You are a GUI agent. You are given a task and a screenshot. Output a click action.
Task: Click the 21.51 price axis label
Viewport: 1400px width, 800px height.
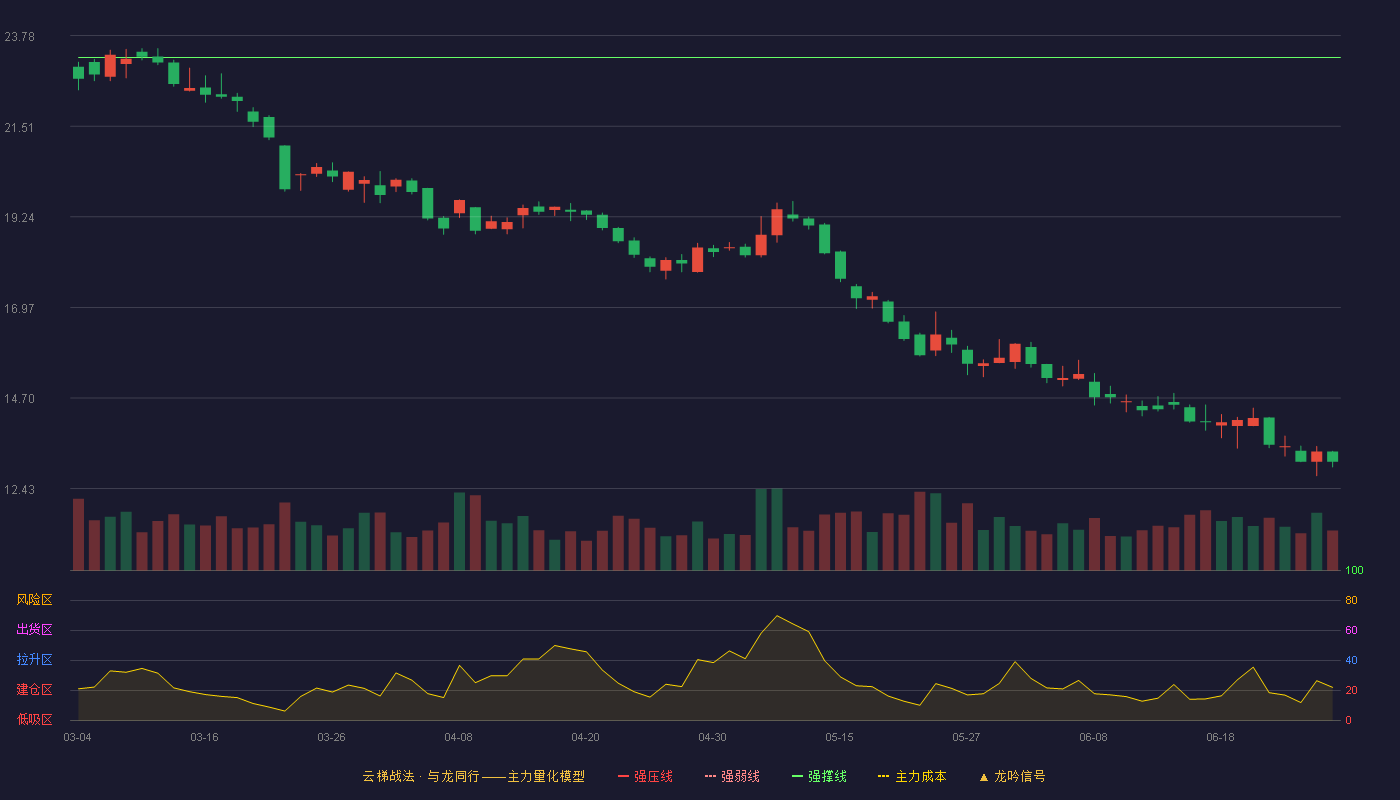point(19,128)
